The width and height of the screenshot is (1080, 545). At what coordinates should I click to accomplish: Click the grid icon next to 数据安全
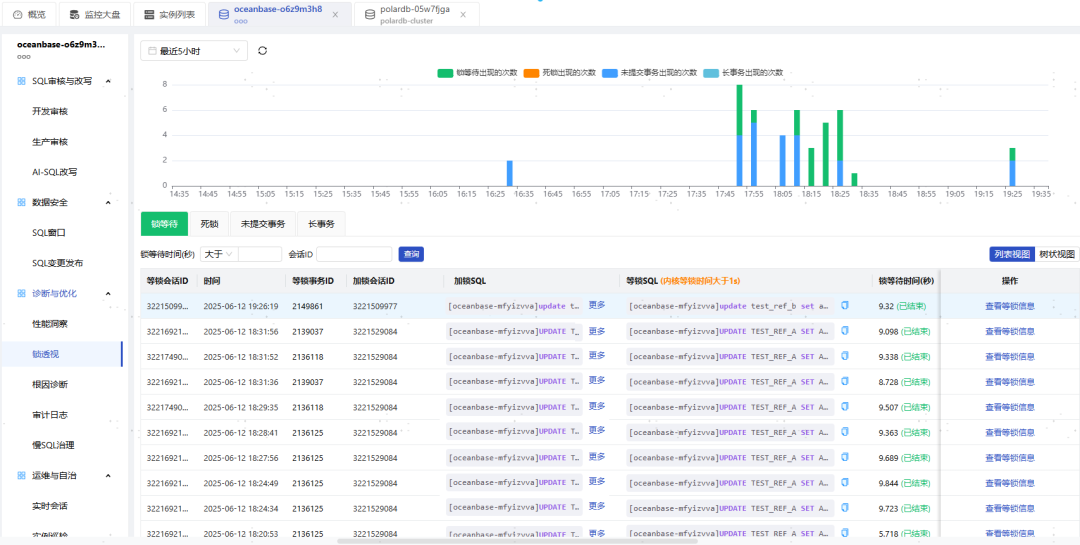(x=21, y=202)
